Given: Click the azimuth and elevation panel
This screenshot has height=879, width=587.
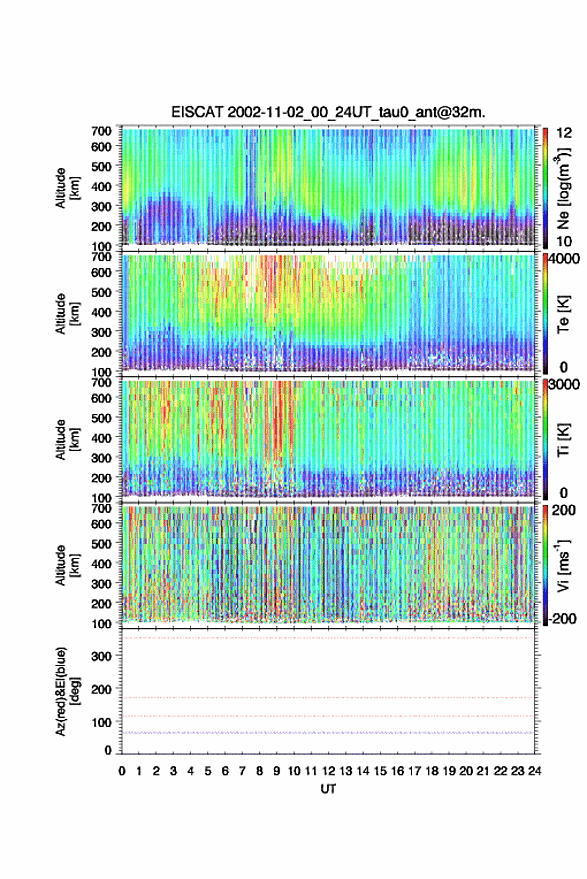Looking at the screenshot, I should [x=328, y=691].
